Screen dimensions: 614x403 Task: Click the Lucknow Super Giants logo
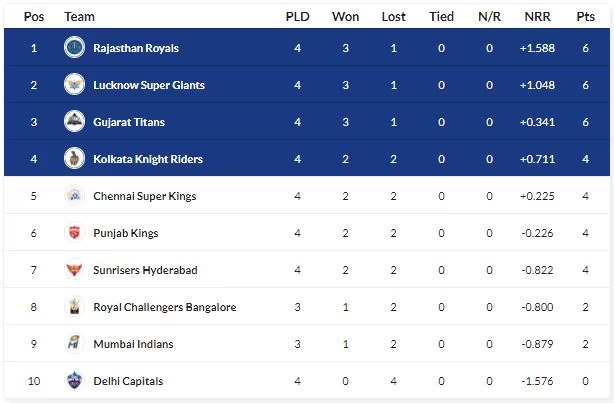74,84
